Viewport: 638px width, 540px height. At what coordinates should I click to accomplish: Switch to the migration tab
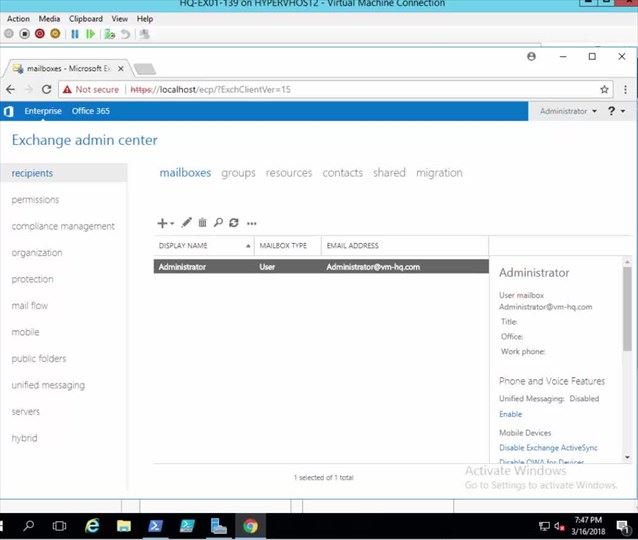click(439, 173)
